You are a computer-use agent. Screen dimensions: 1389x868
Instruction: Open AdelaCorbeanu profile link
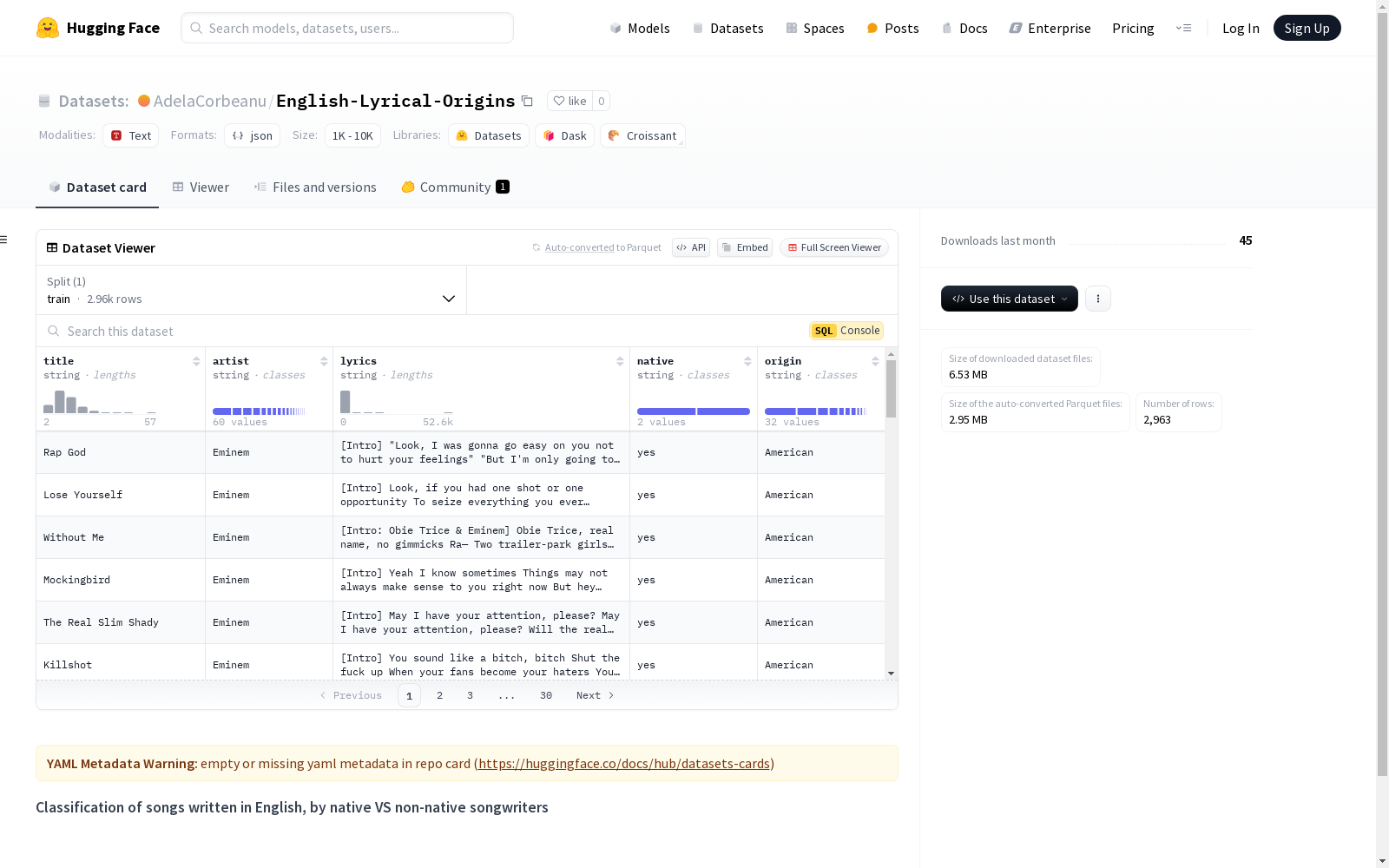click(210, 101)
